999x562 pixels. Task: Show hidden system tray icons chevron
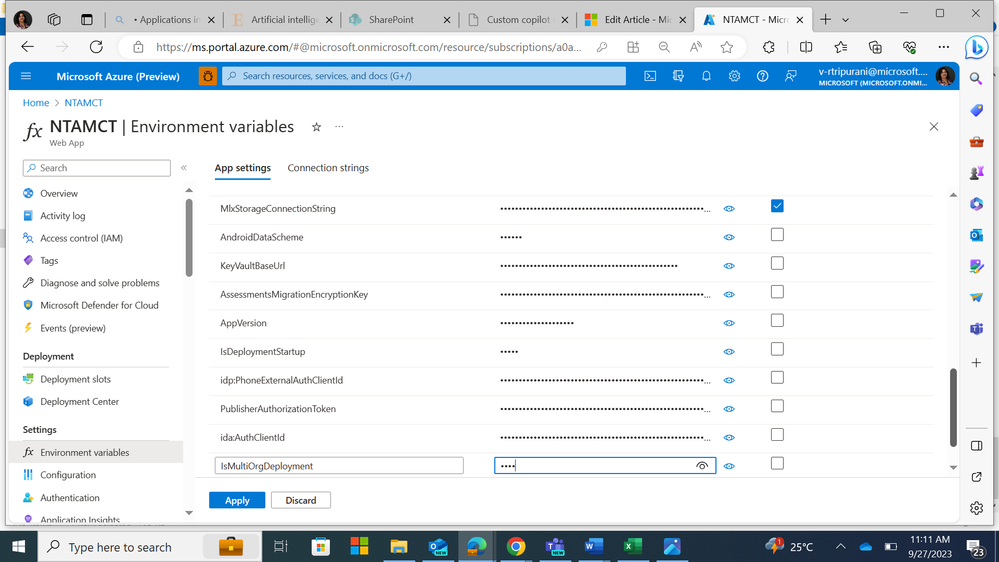[x=840, y=546]
